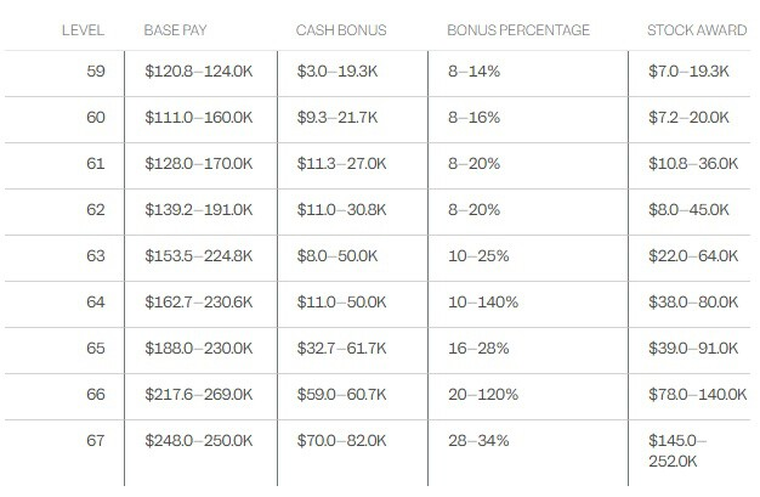Click the $217.6–269.0K base pay cell
Image resolution: width=760 pixels, height=497 pixels.
[199, 394]
